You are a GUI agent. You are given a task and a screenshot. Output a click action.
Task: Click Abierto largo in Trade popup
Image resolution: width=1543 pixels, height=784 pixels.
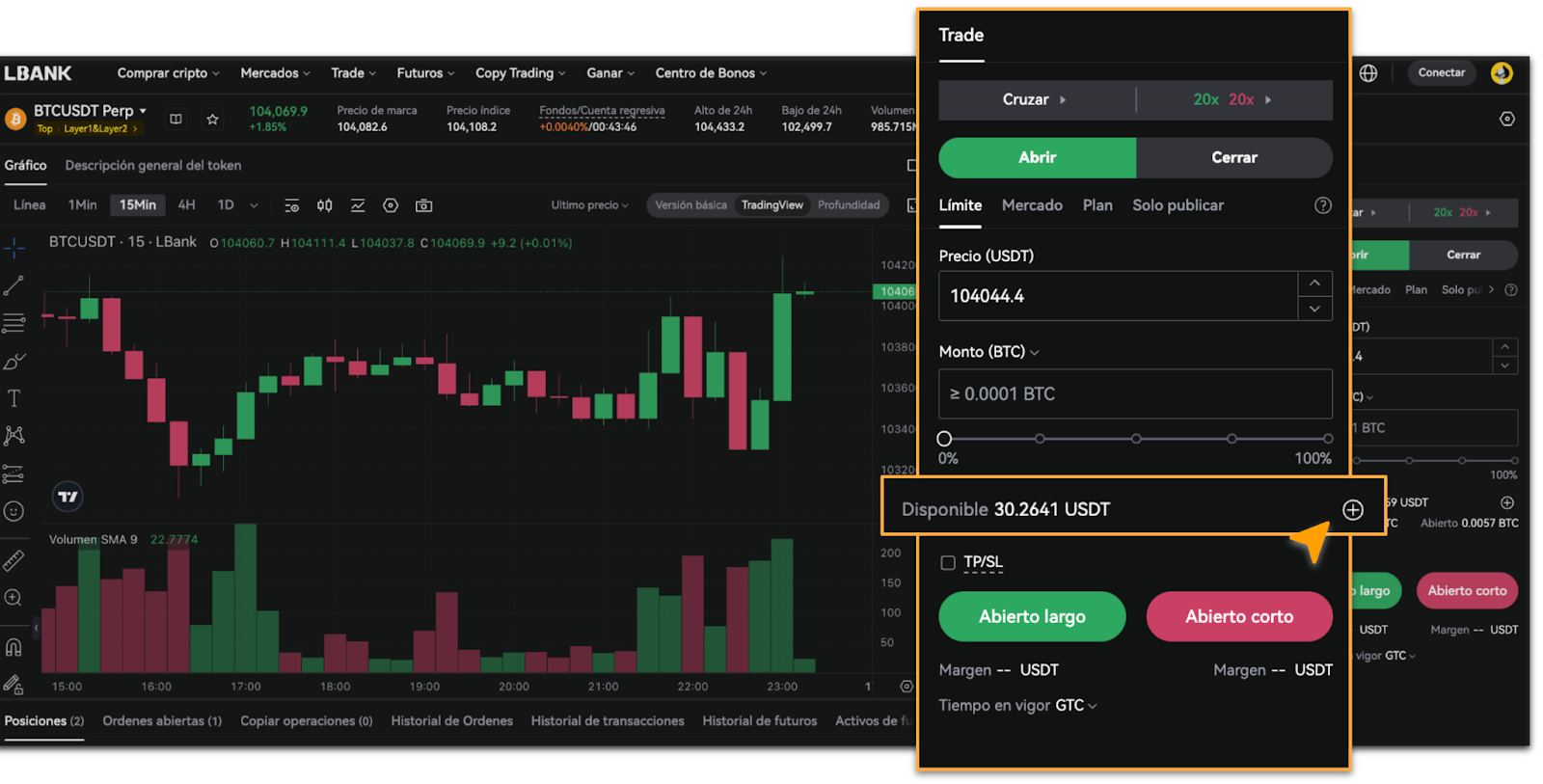coord(1032,616)
